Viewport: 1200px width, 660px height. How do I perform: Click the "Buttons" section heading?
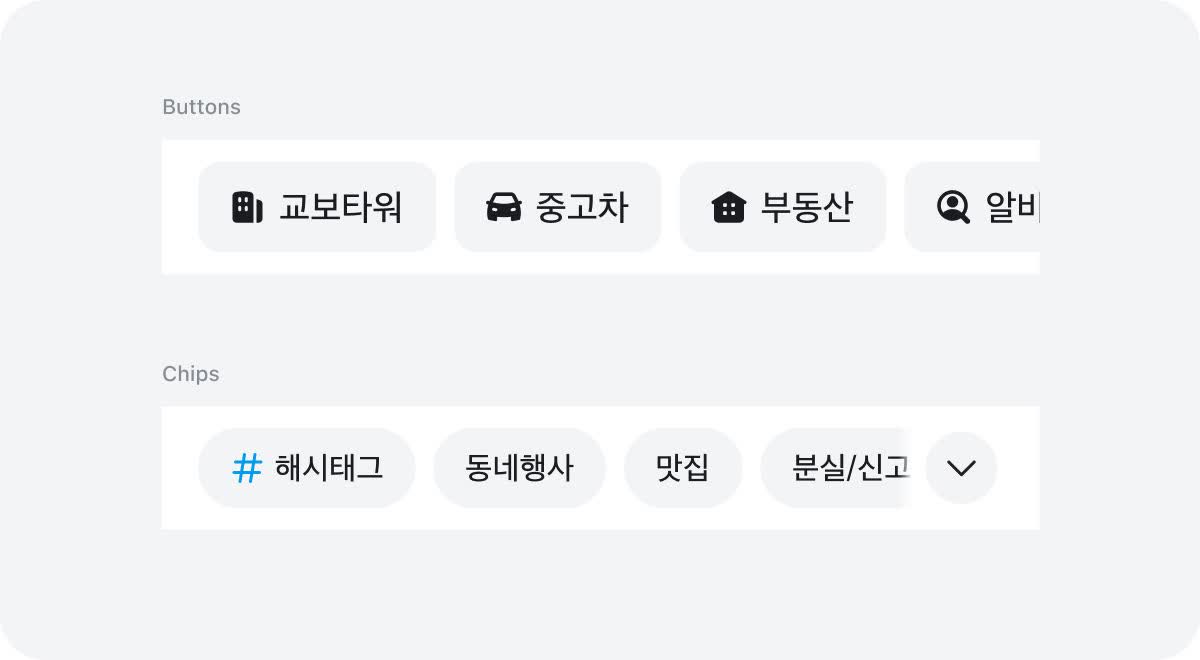(x=201, y=107)
